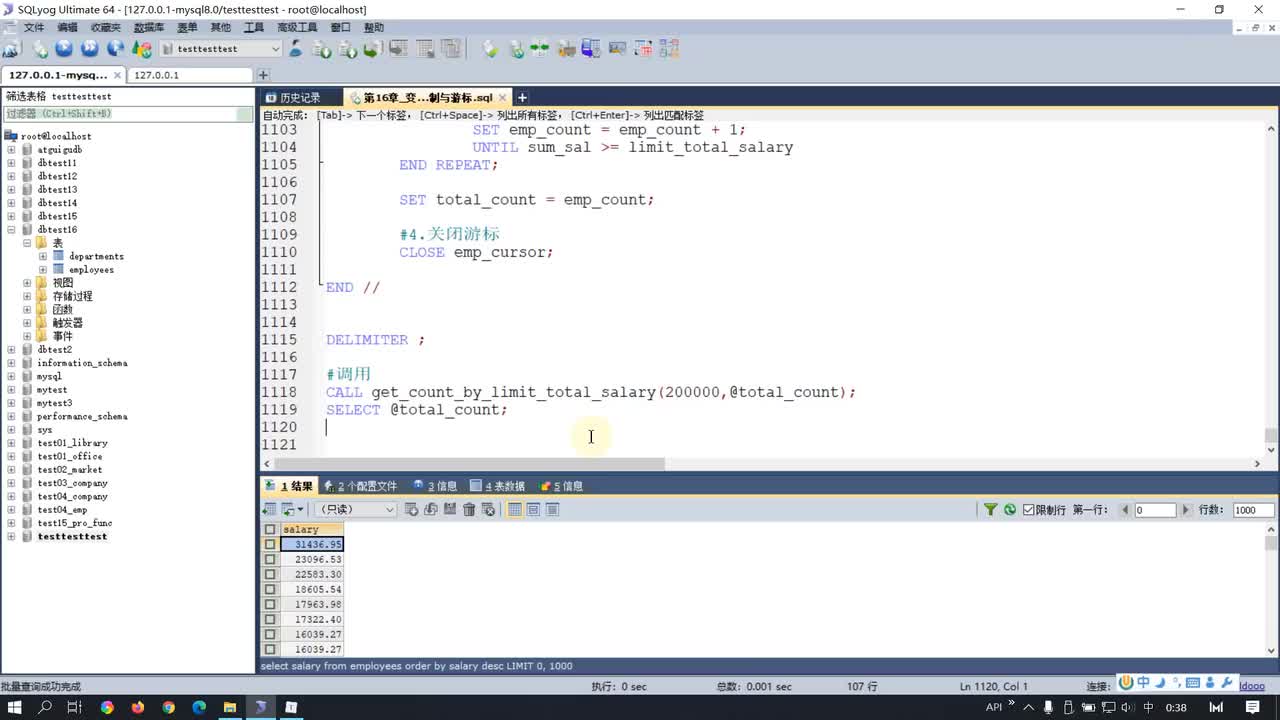Click the Execute All Queries icon
Screen dimensions: 1280x720
90,48
